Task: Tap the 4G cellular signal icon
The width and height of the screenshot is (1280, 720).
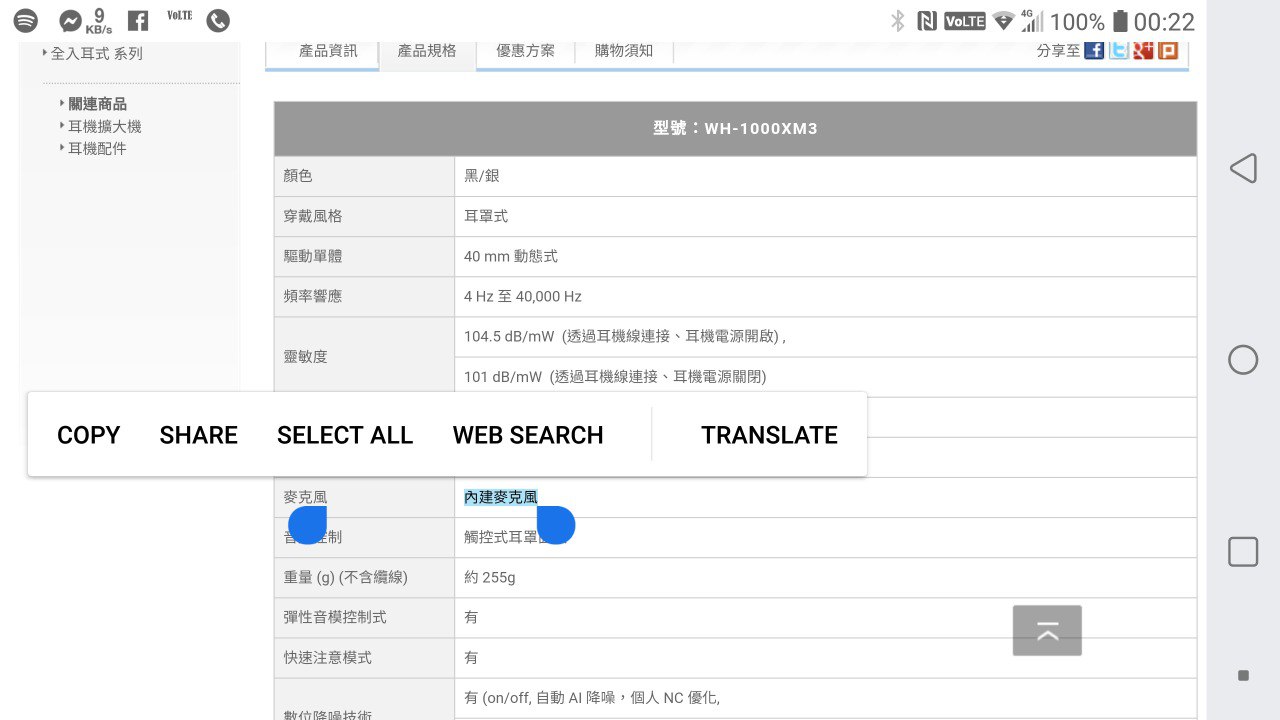Action: click(1032, 21)
